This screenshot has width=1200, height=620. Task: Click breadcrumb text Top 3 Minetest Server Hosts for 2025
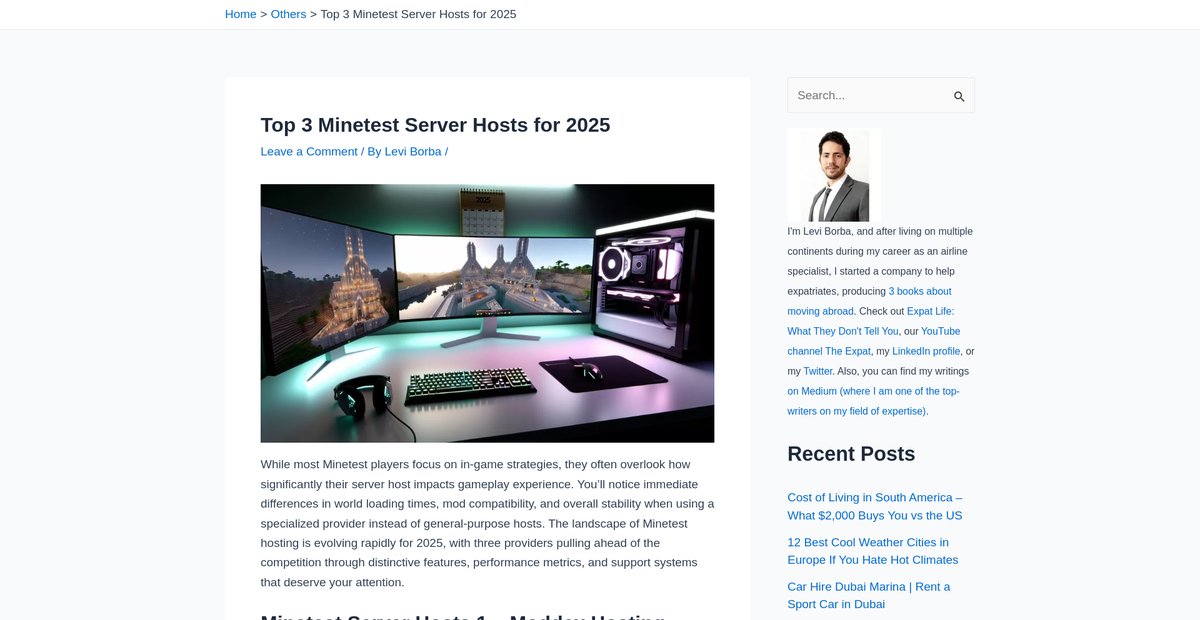coord(418,14)
